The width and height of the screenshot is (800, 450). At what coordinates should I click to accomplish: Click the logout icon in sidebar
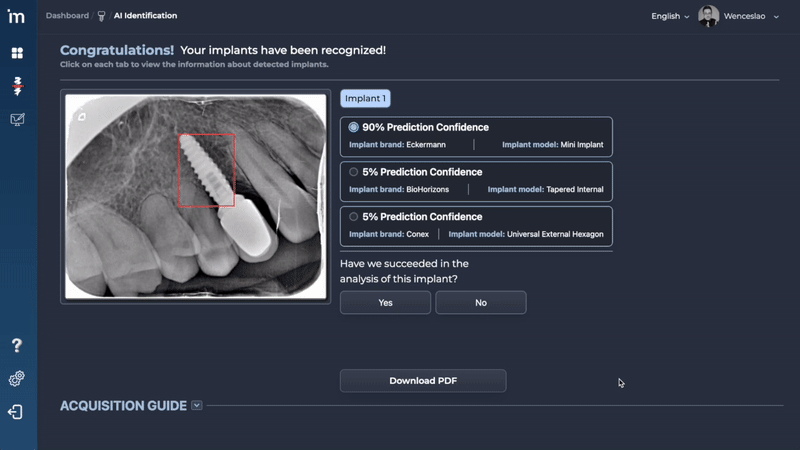17,412
